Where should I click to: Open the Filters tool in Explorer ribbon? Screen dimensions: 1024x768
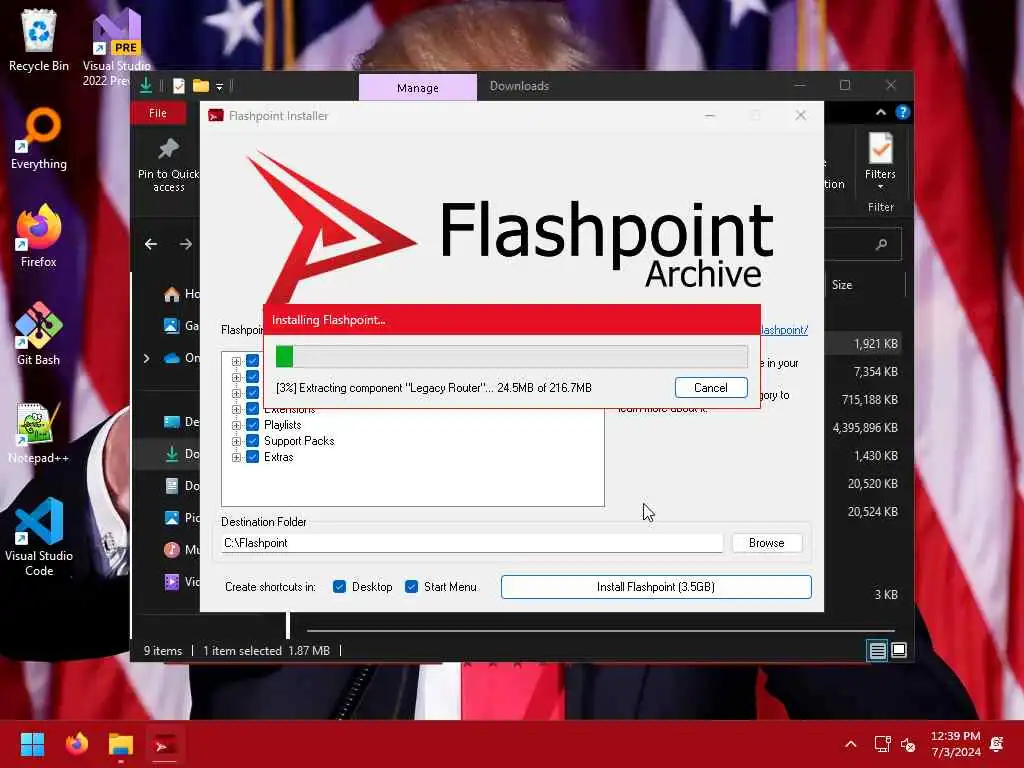880,161
